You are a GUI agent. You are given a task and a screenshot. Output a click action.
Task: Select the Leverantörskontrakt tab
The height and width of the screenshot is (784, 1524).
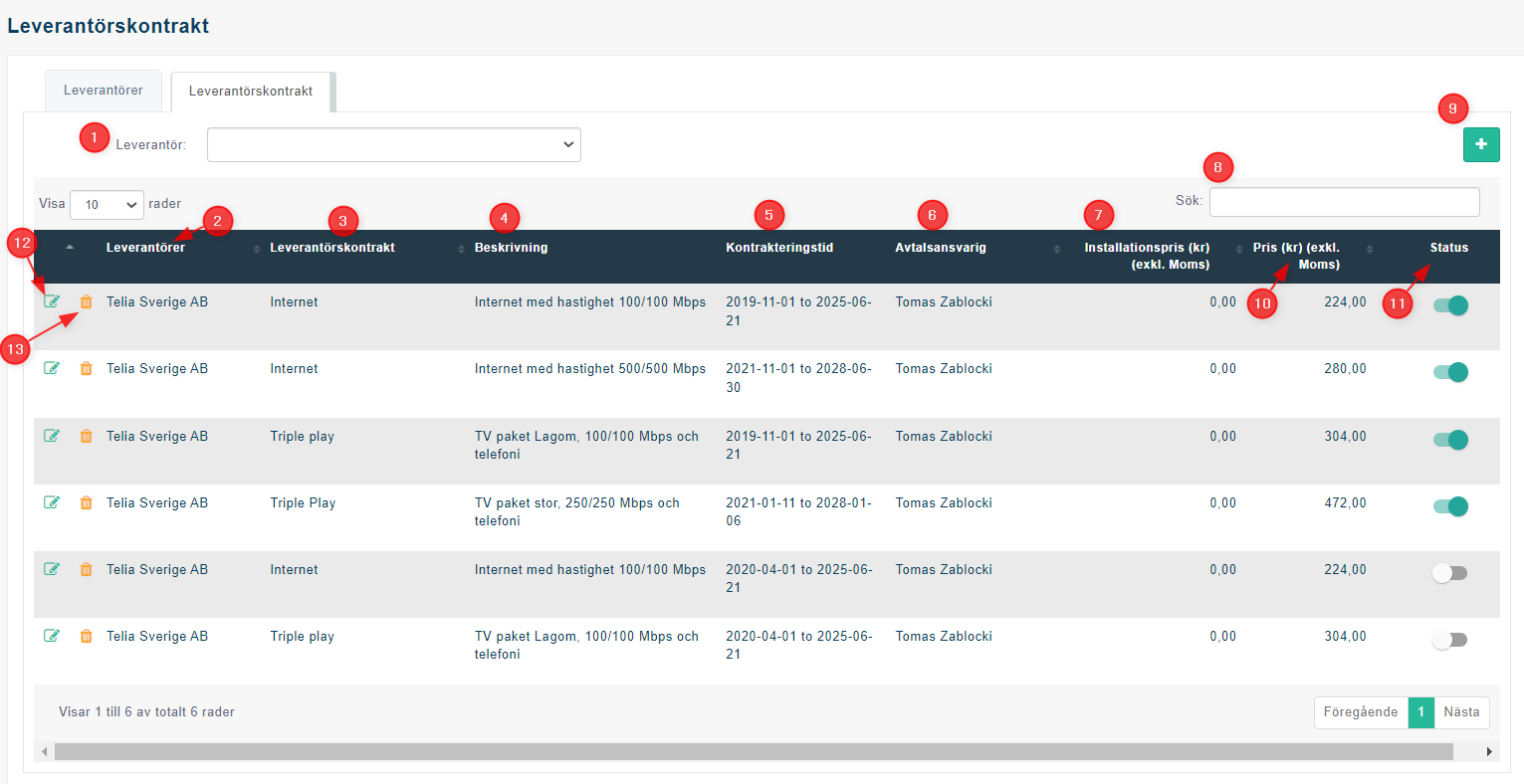[251, 91]
